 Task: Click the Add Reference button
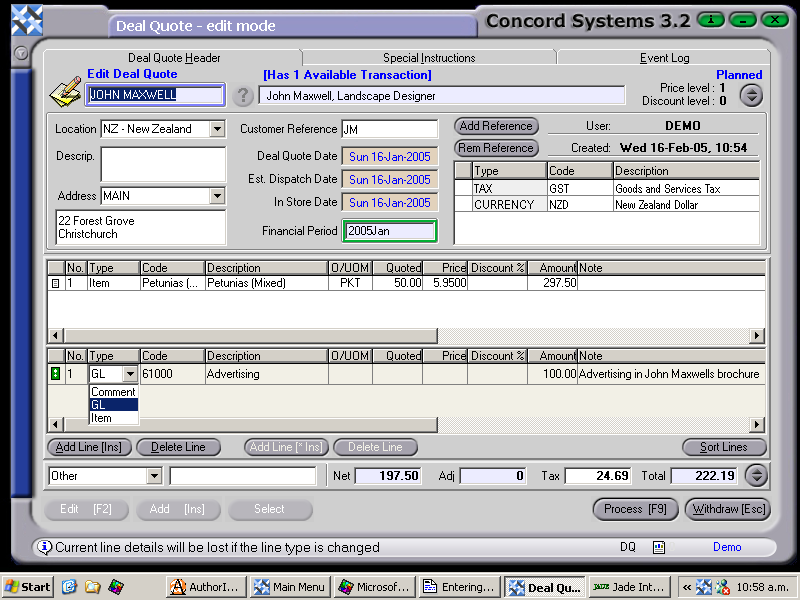pos(495,126)
